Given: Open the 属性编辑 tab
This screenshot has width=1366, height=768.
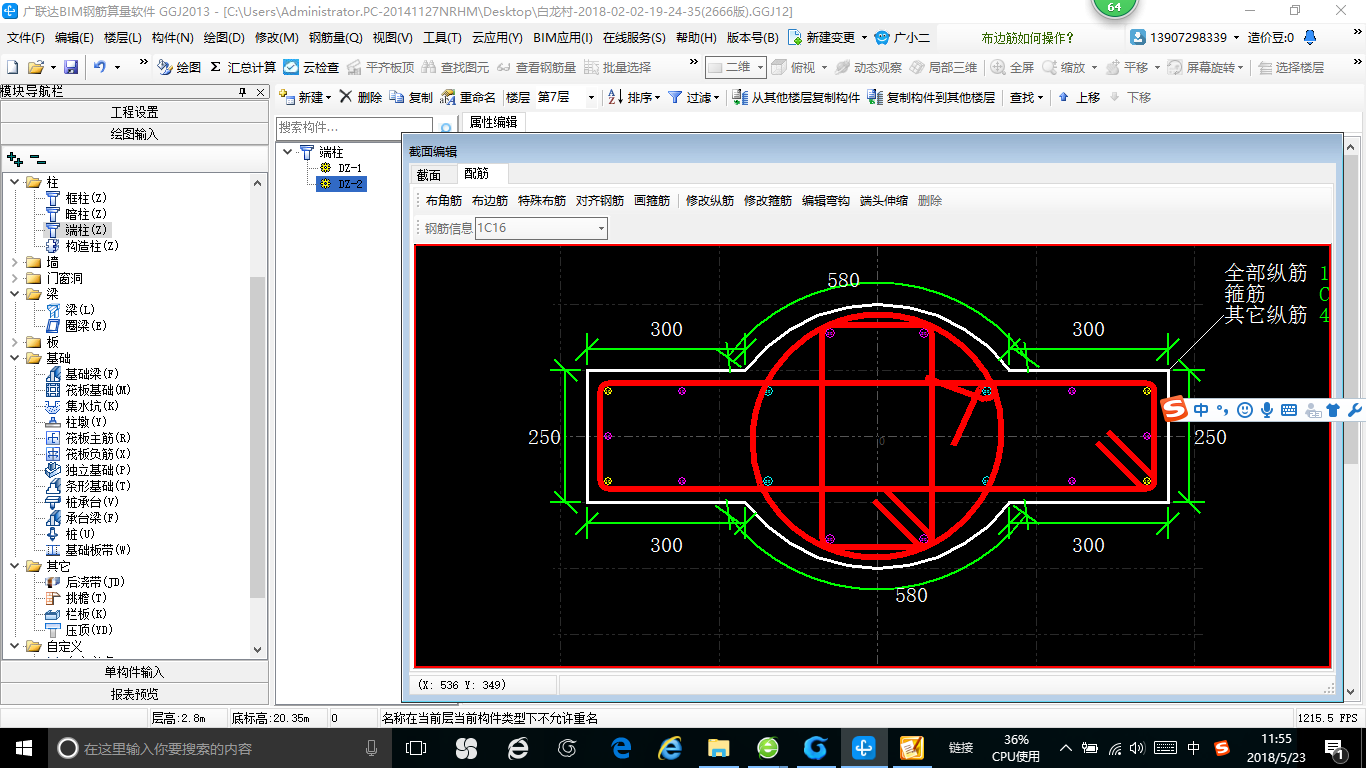Looking at the screenshot, I should [494, 122].
